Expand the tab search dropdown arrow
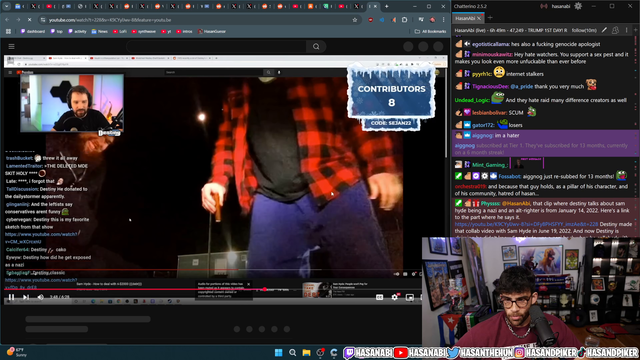This screenshot has height=360, width=640. point(7,7)
